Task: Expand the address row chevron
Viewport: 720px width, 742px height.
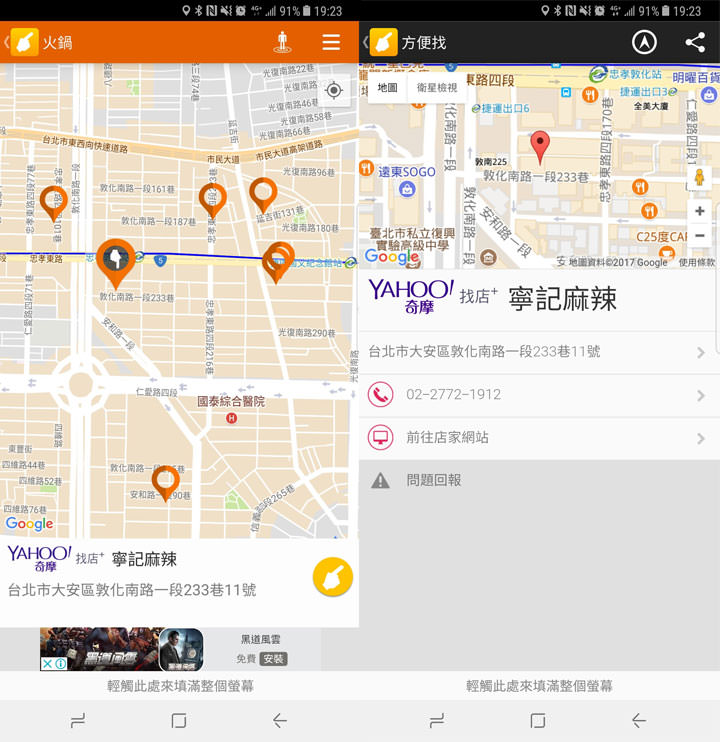Action: point(701,352)
